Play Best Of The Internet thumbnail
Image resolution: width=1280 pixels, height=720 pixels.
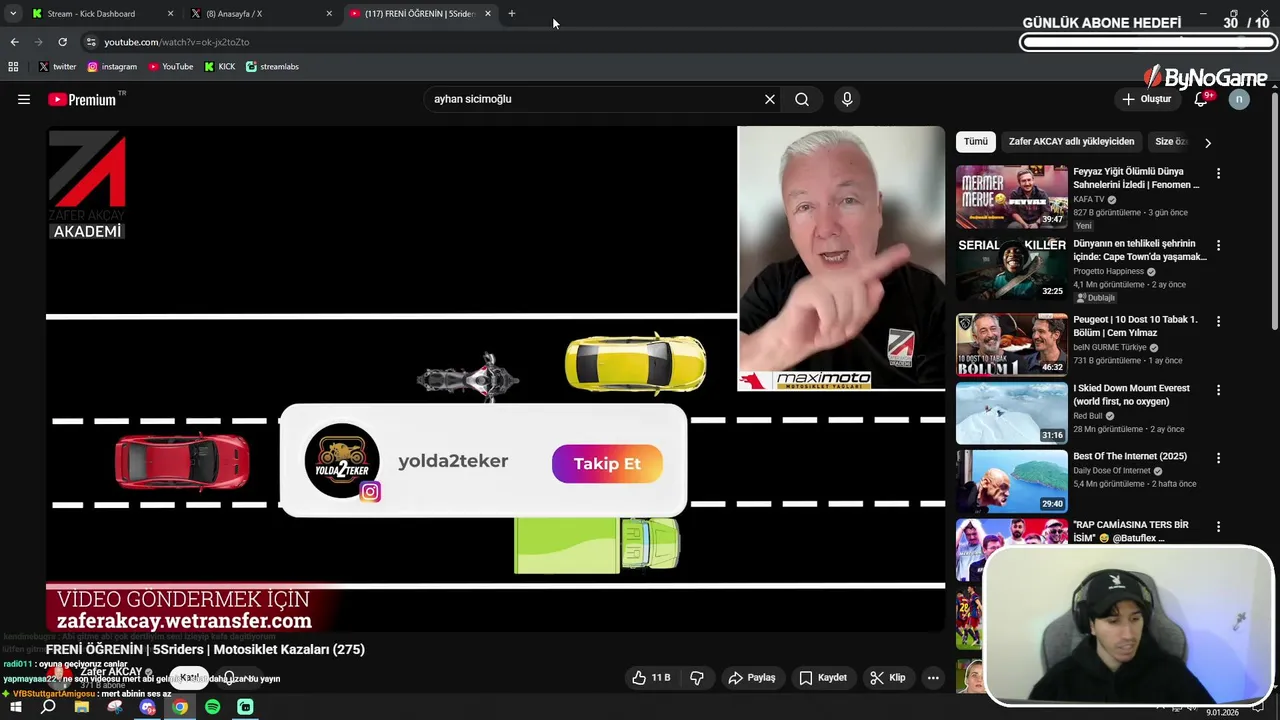pyautogui.click(x=1011, y=481)
